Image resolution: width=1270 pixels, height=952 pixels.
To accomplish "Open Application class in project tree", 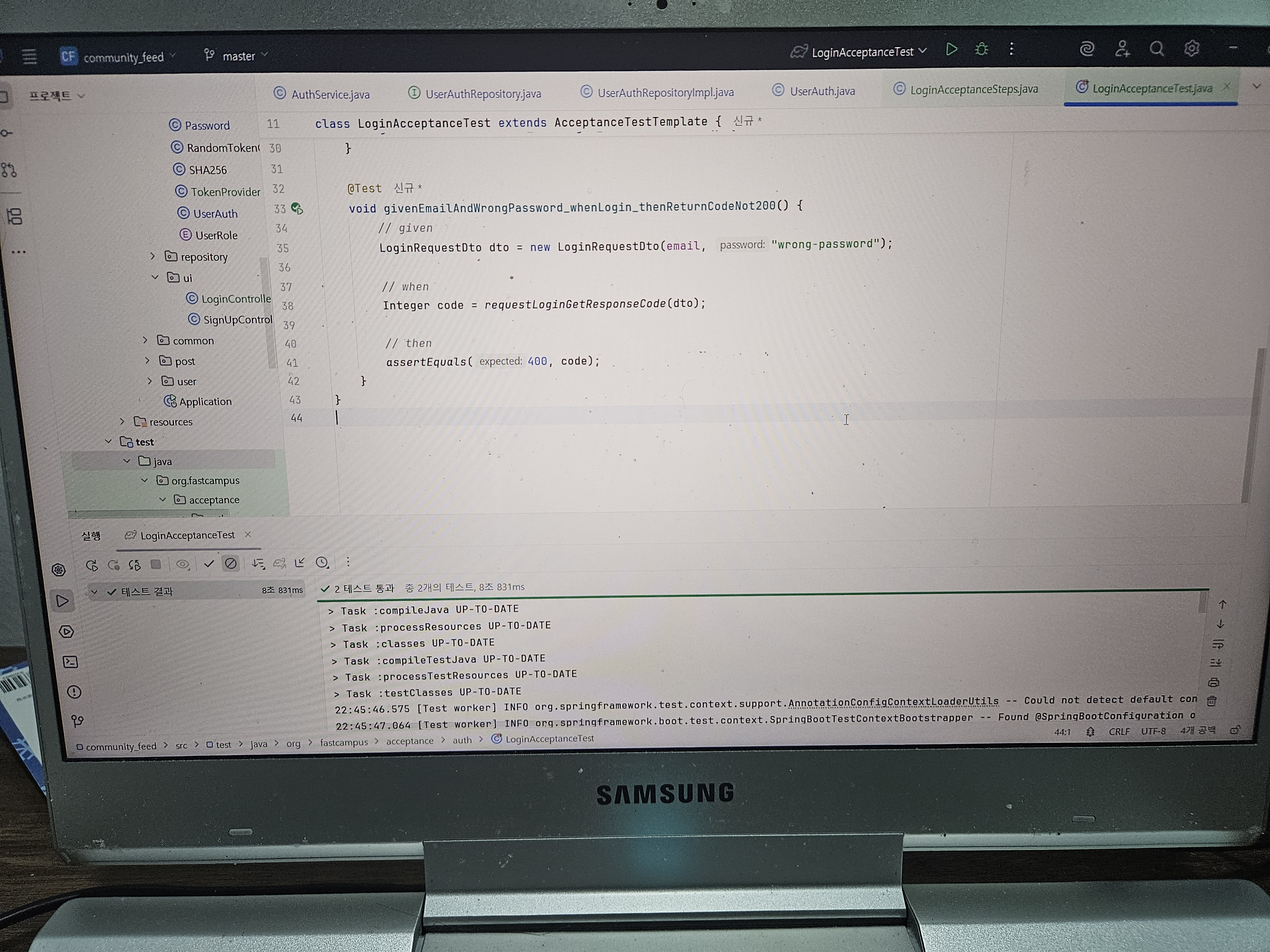I will (198, 401).
